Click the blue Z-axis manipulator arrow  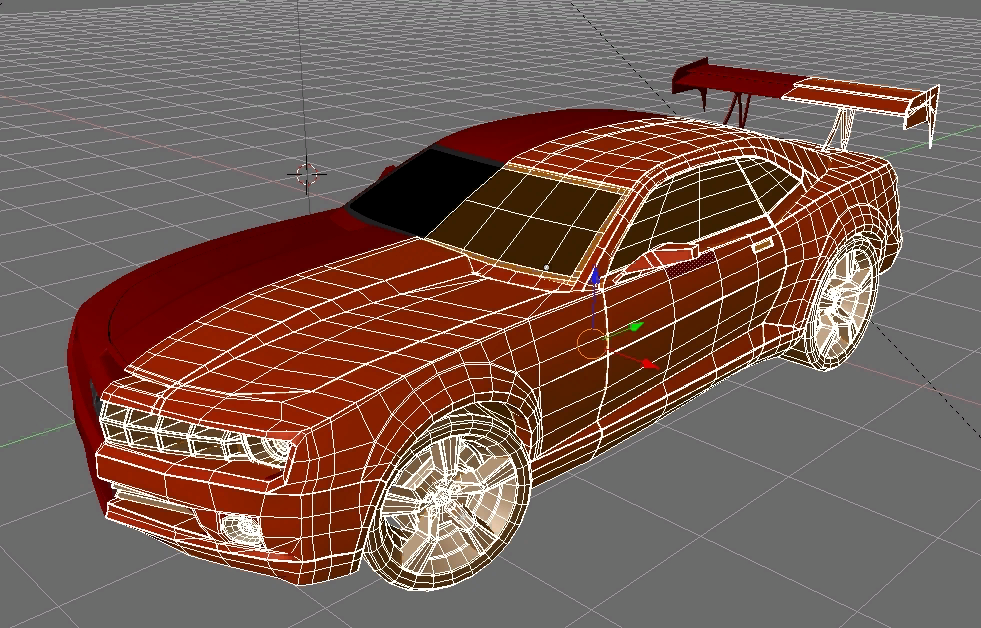(x=594, y=276)
